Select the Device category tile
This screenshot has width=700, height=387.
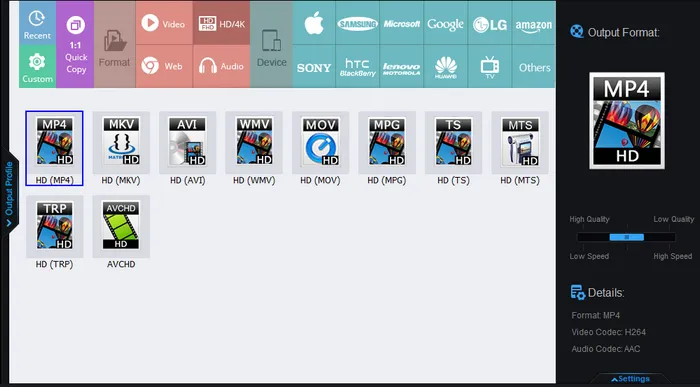pyautogui.click(x=271, y=44)
